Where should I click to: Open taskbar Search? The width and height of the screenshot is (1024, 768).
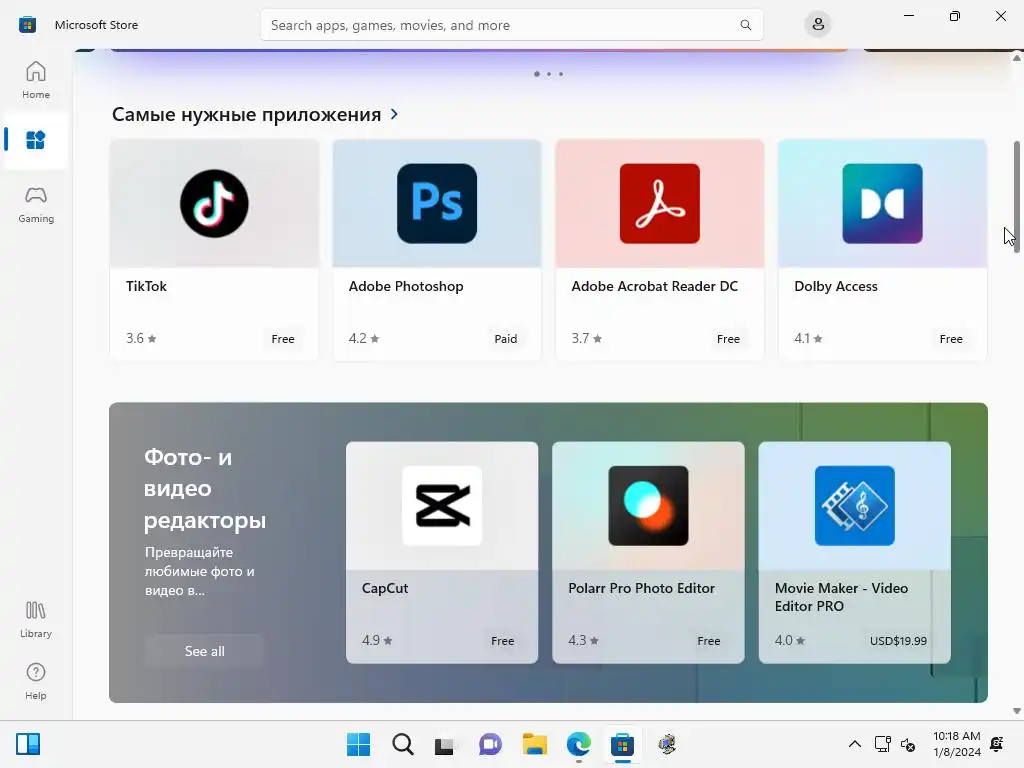tap(403, 744)
